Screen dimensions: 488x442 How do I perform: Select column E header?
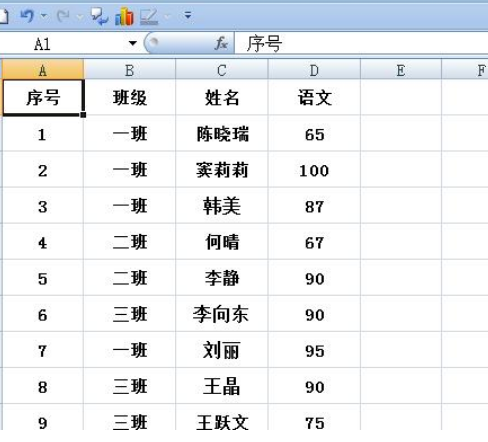tap(401, 70)
